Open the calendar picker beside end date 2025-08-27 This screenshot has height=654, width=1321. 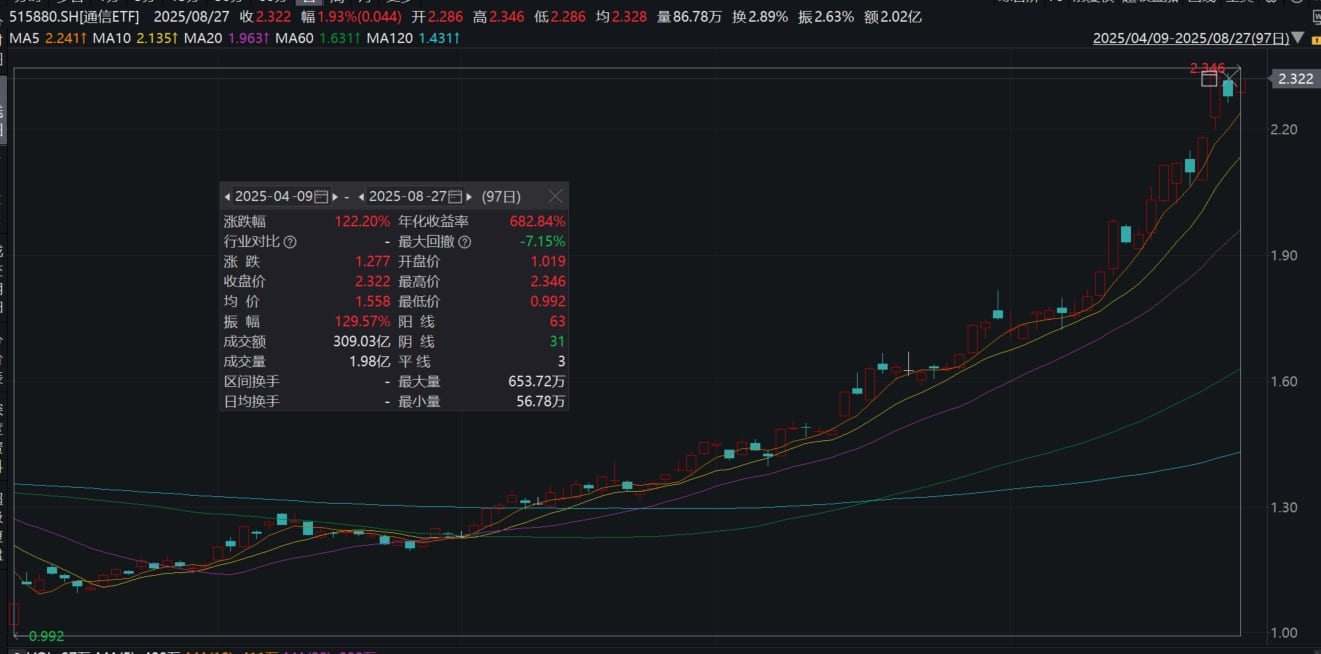pos(455,196)
